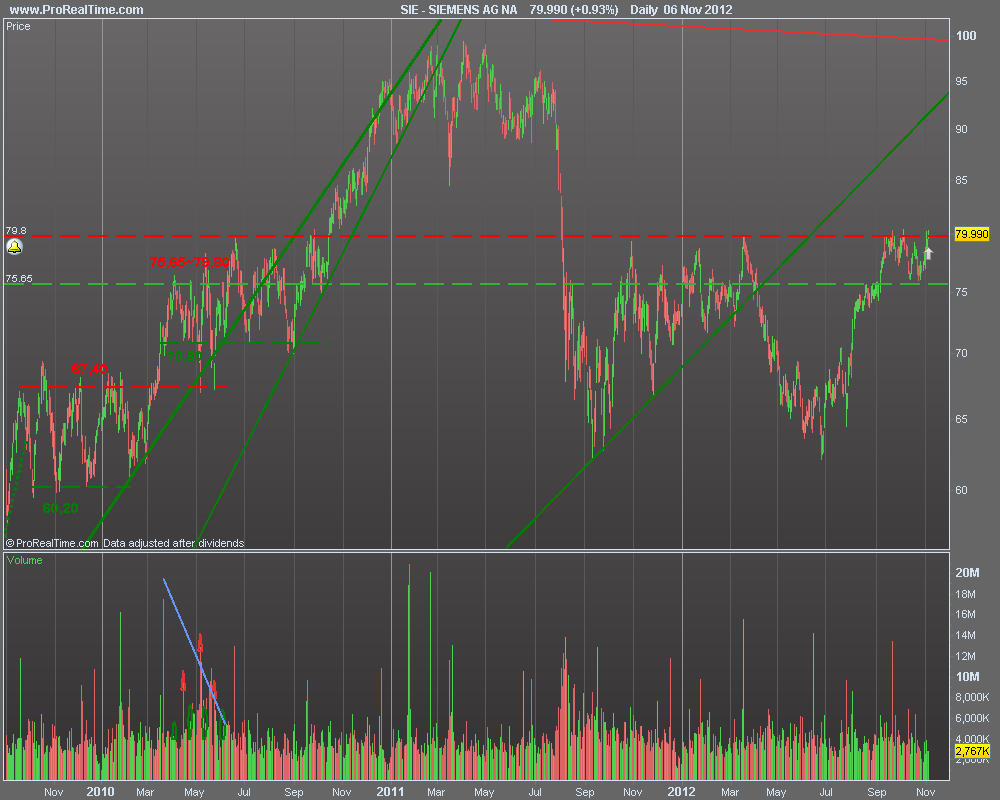Screen dimensions: 1000x800
Task: Click the alert bell icon at 79.8
Action: coord(14,247)
